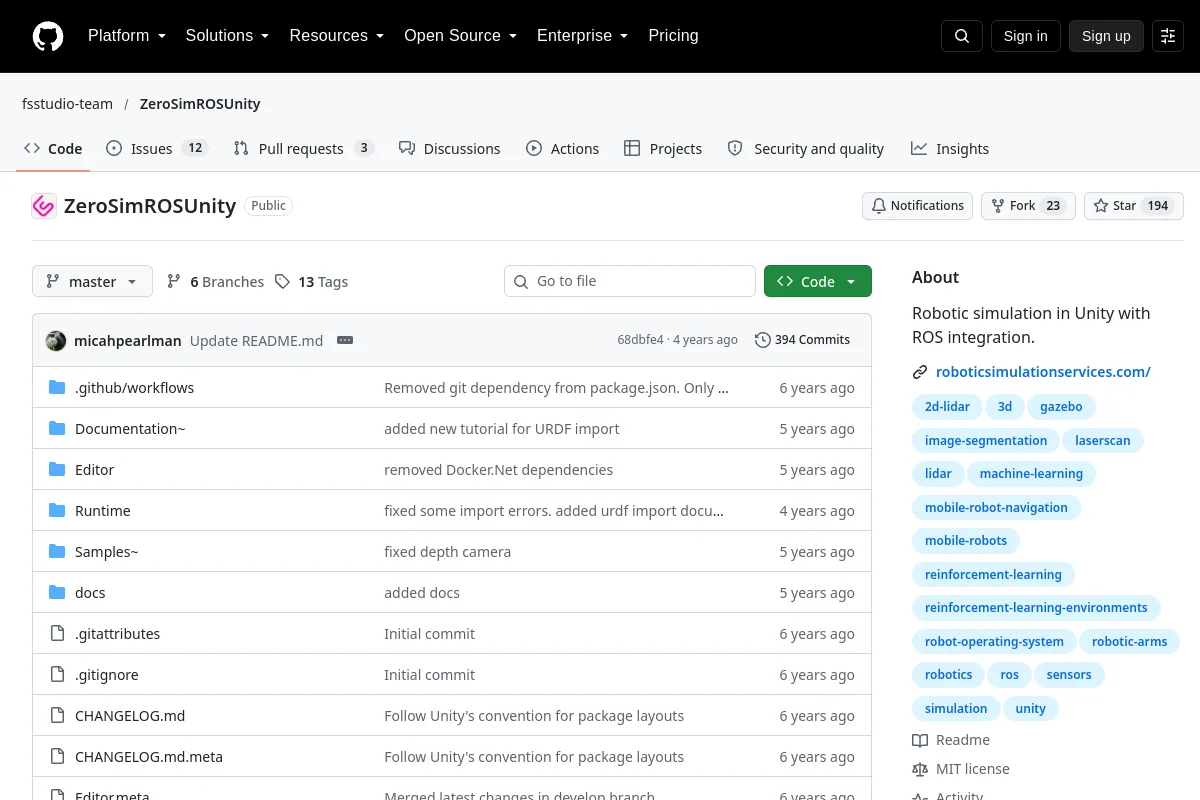
Task: Select the mobile-robot-navigation topic tag
Action: [996, 508]
